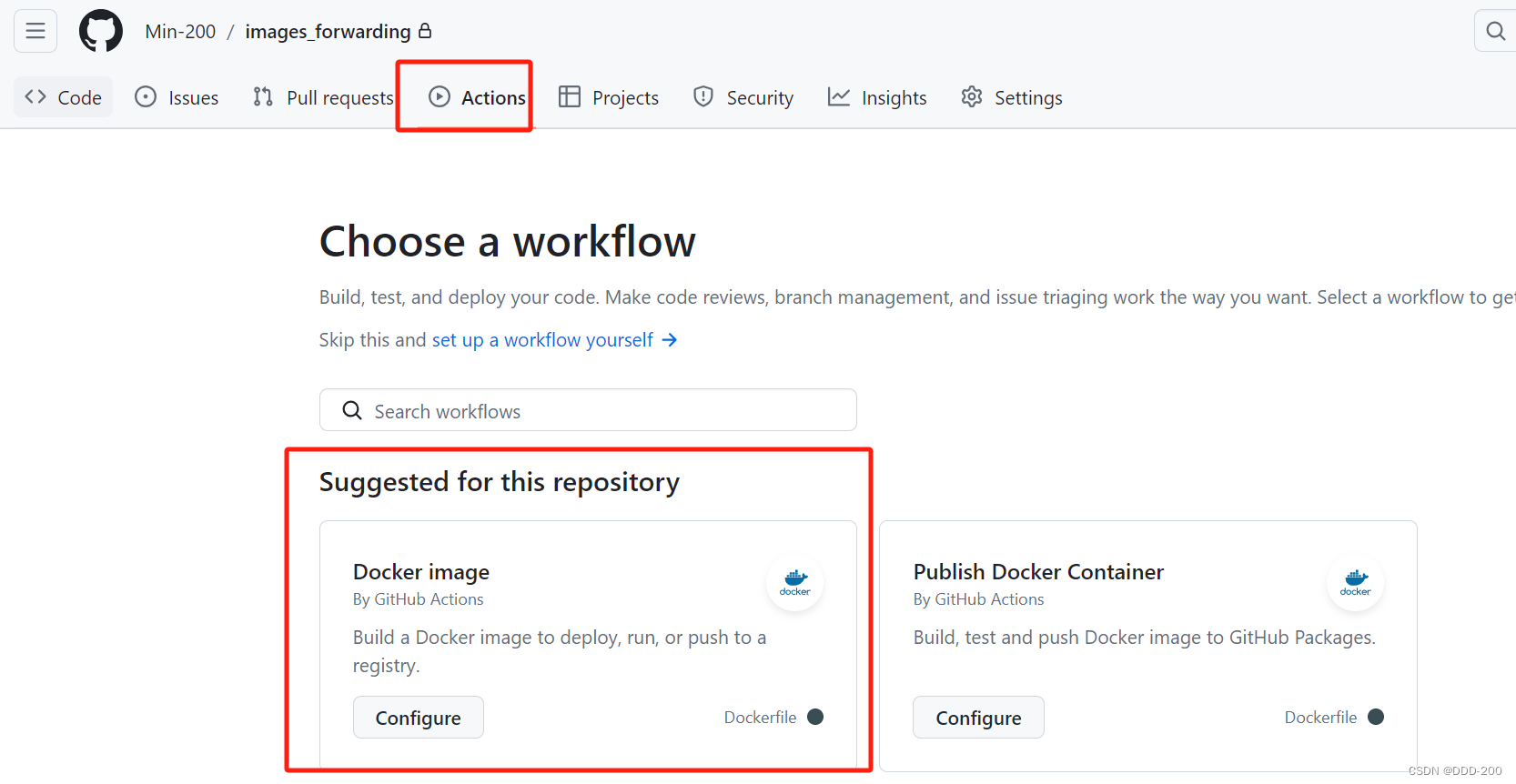
Task: Click By GitHub Actions under Publish Docker Container
Action: 979,599
